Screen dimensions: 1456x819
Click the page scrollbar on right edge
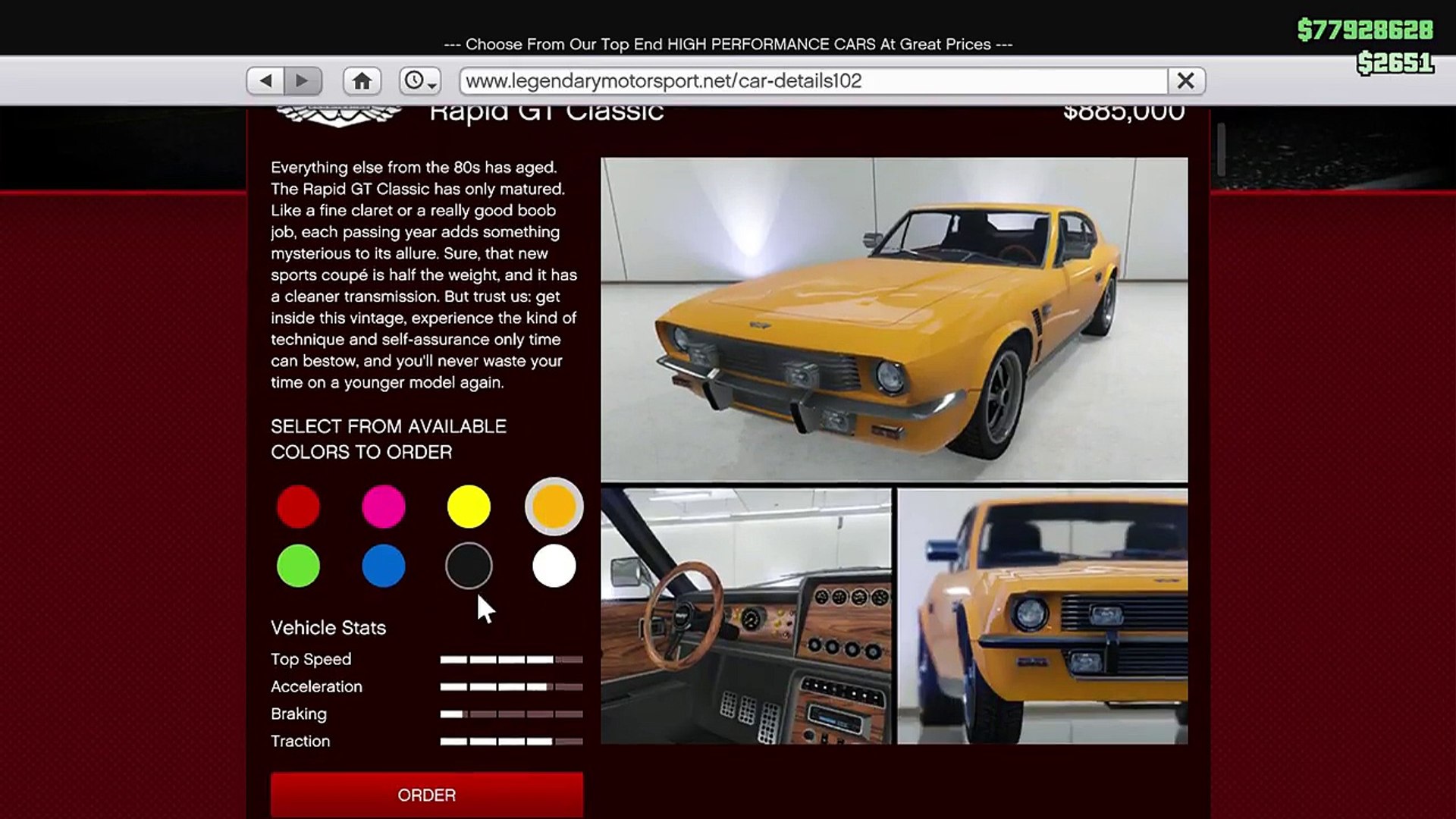1221,149
